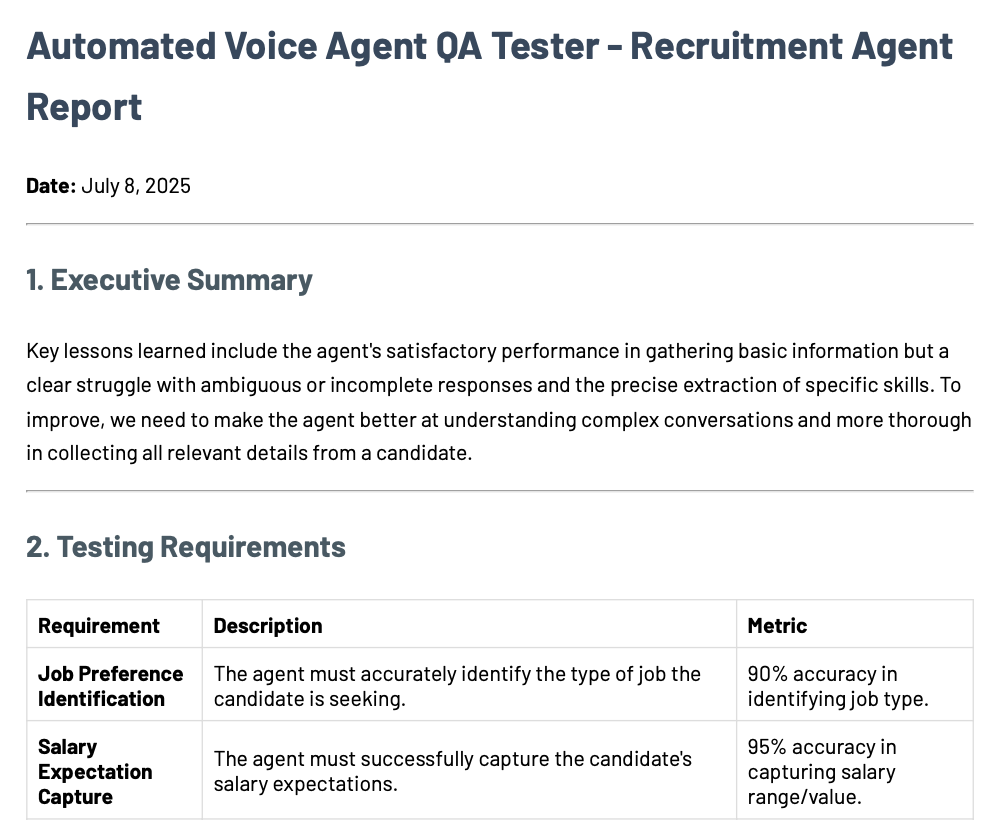Click the Job Preference Identification cell
The height and width of the screenshot is (820, 996).
click(x=114, y=685)
